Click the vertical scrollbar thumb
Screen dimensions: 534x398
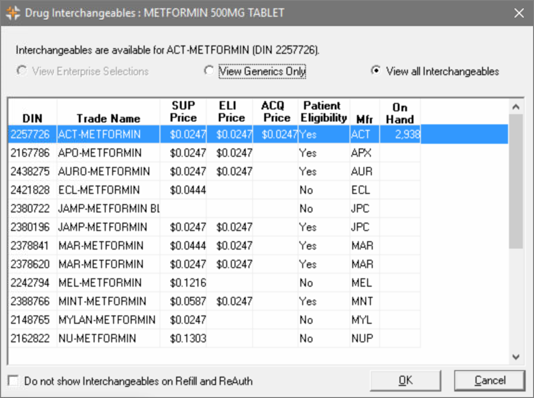pyautogui.click(x=516, y=181)
